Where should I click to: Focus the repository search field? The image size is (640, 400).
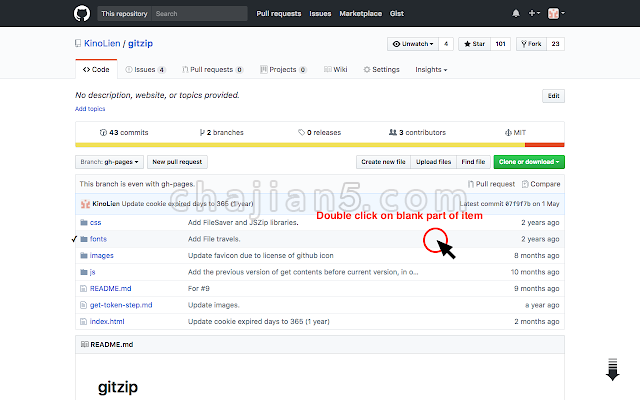199,13
